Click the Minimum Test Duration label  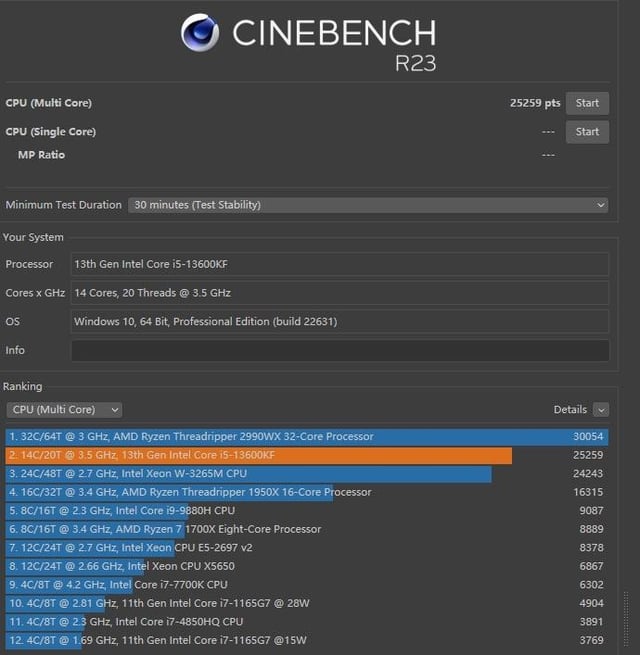click(63, 205)
